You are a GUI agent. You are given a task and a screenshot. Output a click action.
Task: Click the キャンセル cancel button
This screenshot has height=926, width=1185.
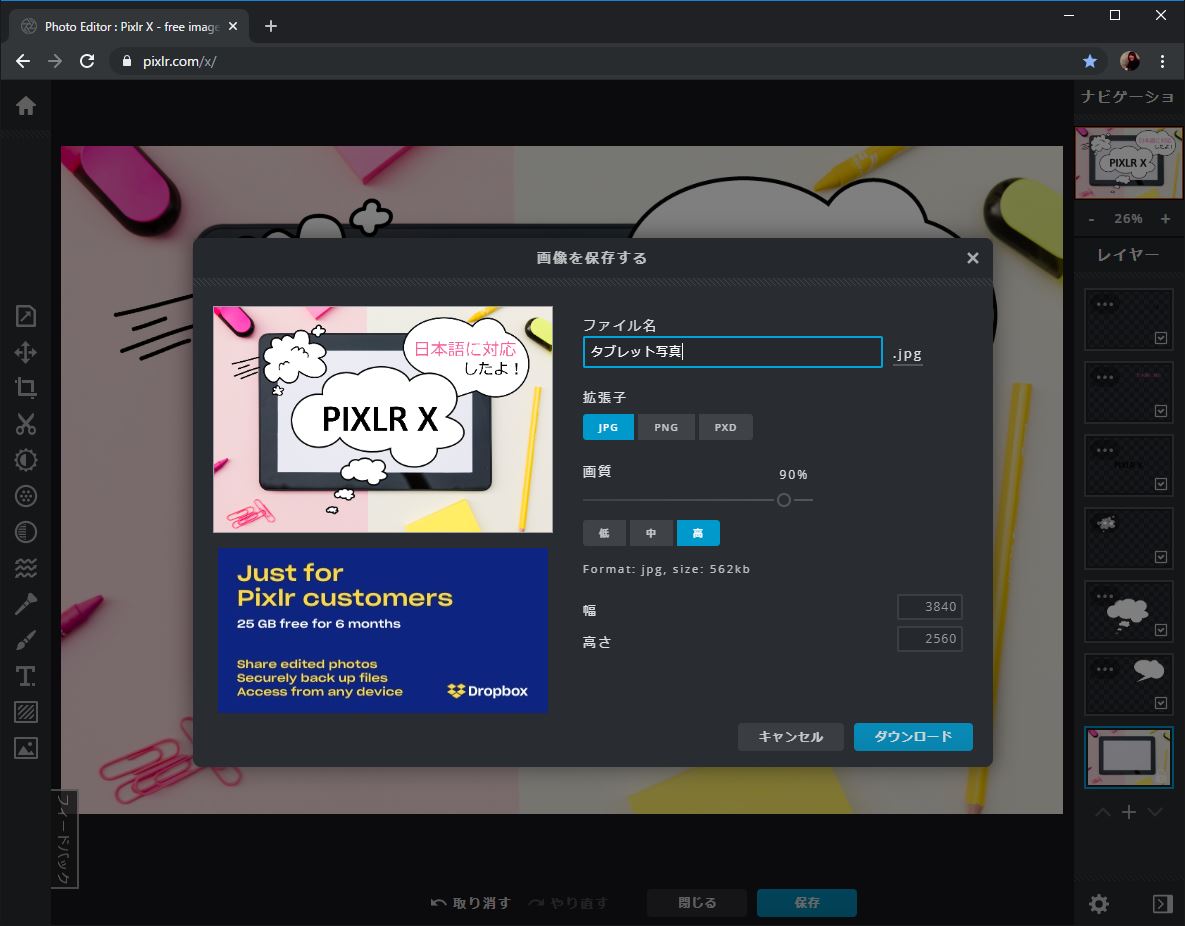pos(791,737)
